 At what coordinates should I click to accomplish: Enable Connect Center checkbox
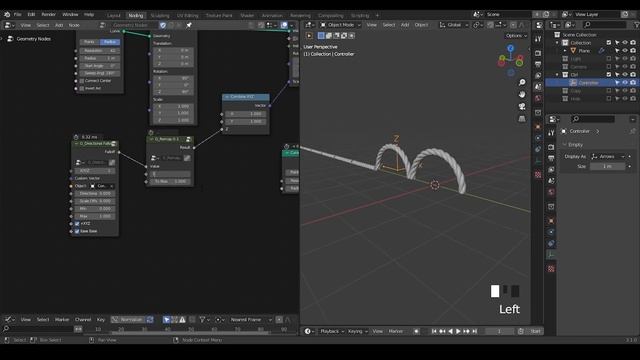coord(82,81)
